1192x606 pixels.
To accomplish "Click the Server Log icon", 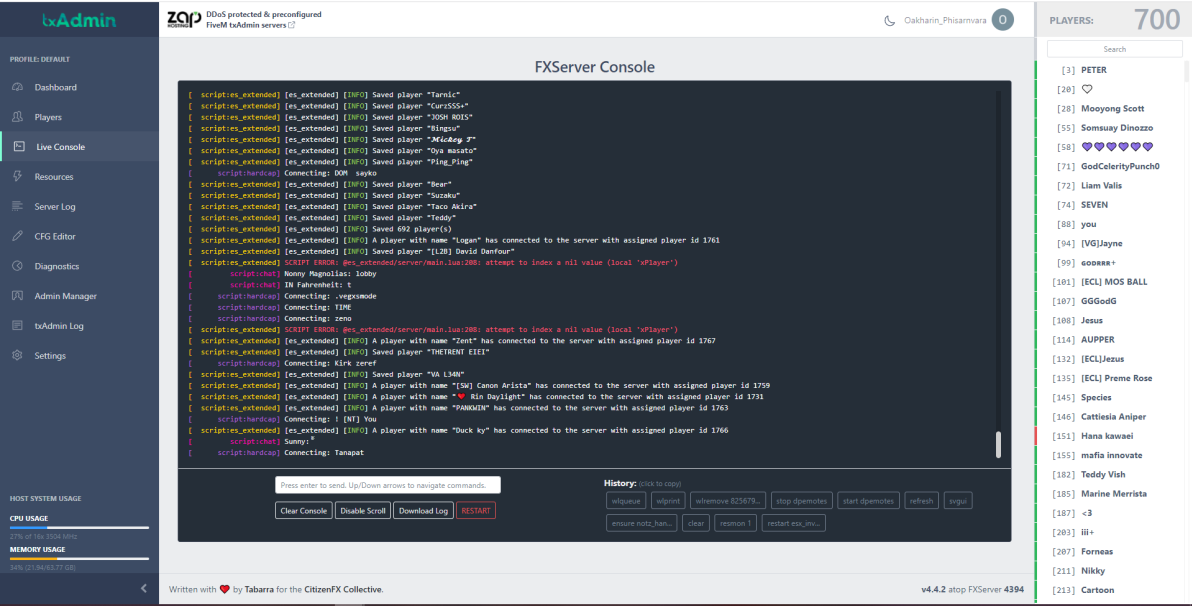I will 17,206.
